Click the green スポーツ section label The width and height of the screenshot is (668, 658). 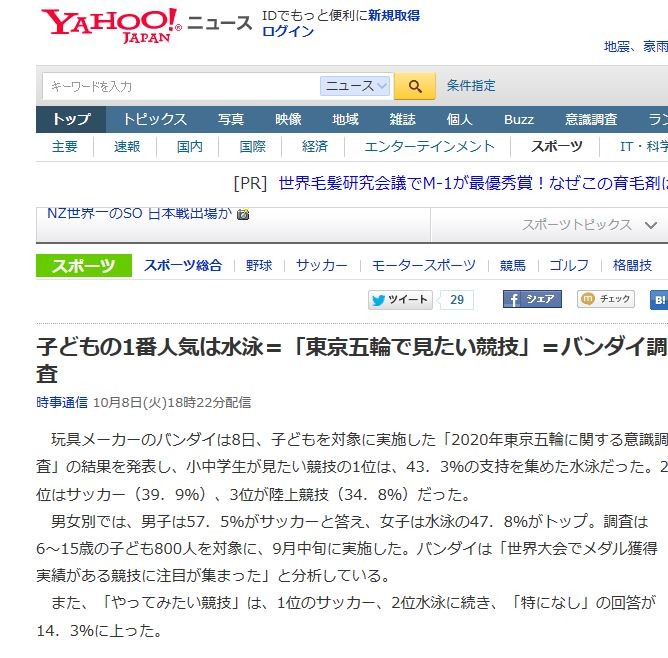[84, 266]
